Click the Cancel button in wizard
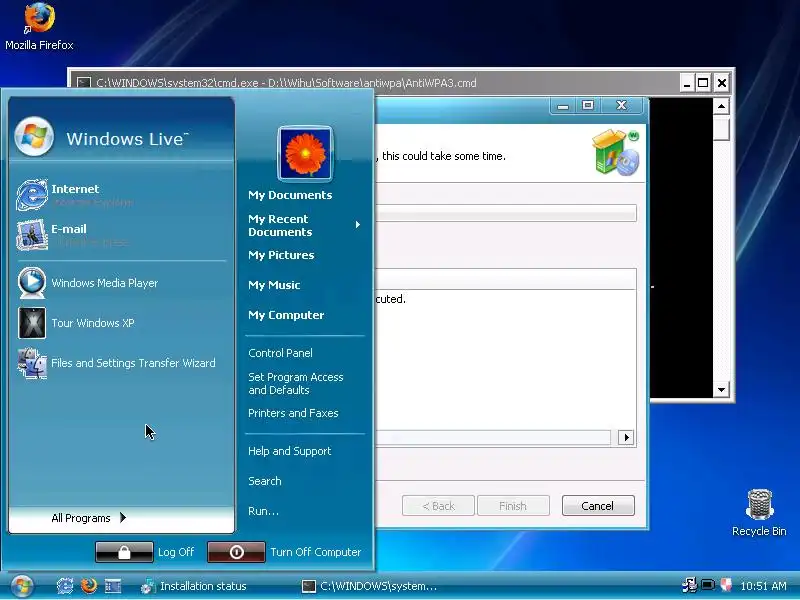Viewport: 800px width, 600px height. click(598, 506)
